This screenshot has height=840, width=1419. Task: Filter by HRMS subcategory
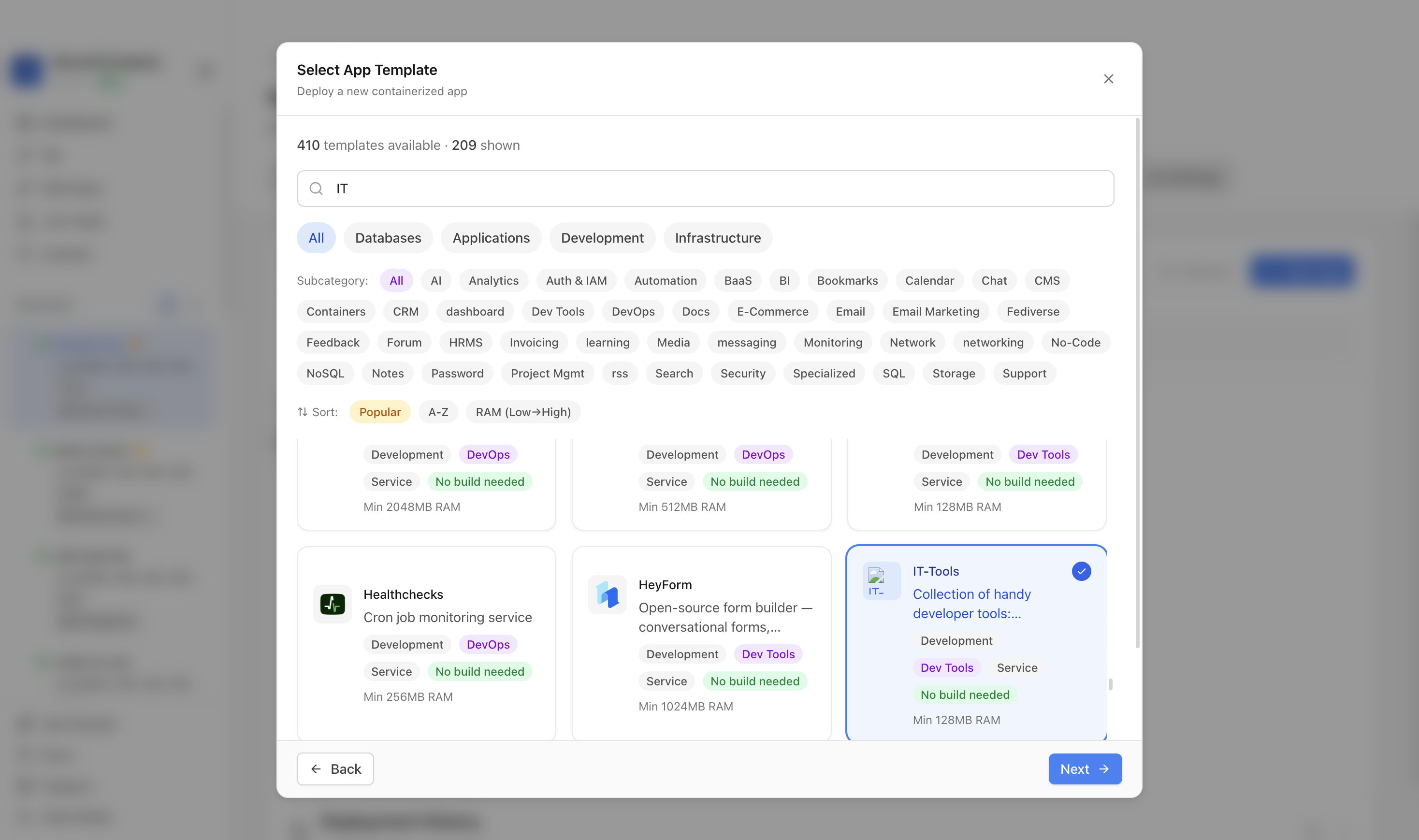pos(465,343)
